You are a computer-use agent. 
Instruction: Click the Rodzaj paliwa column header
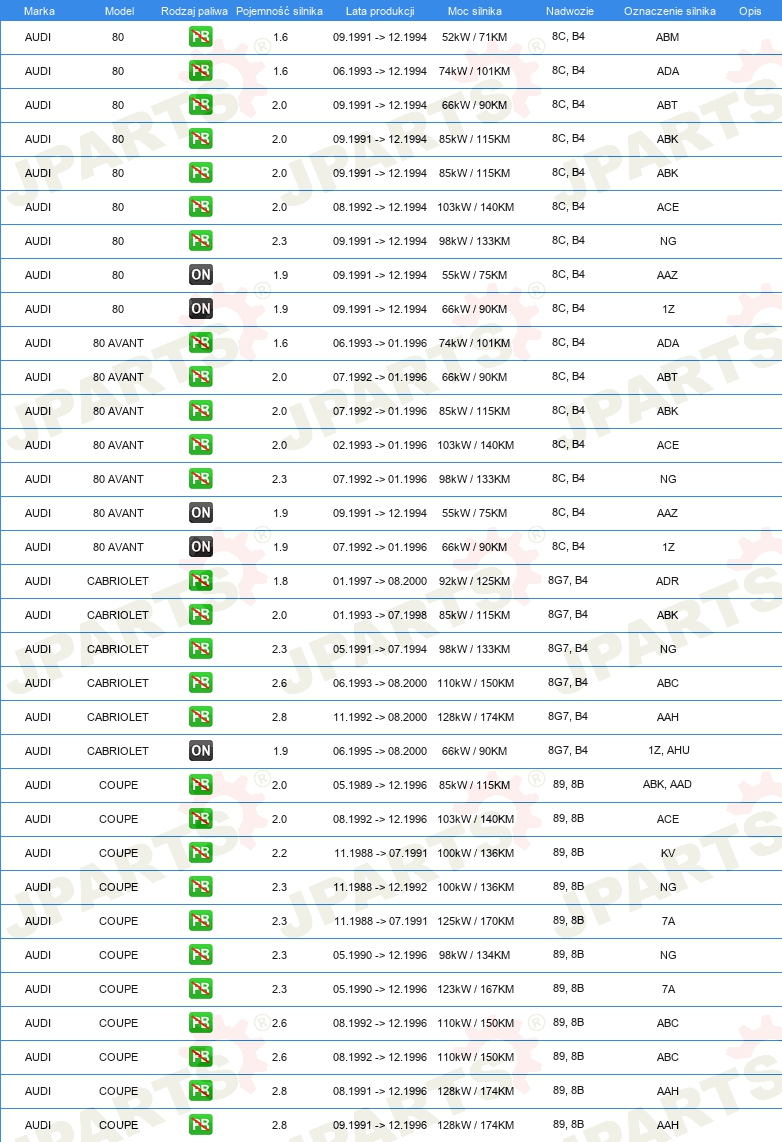click(x=194, y=11)
